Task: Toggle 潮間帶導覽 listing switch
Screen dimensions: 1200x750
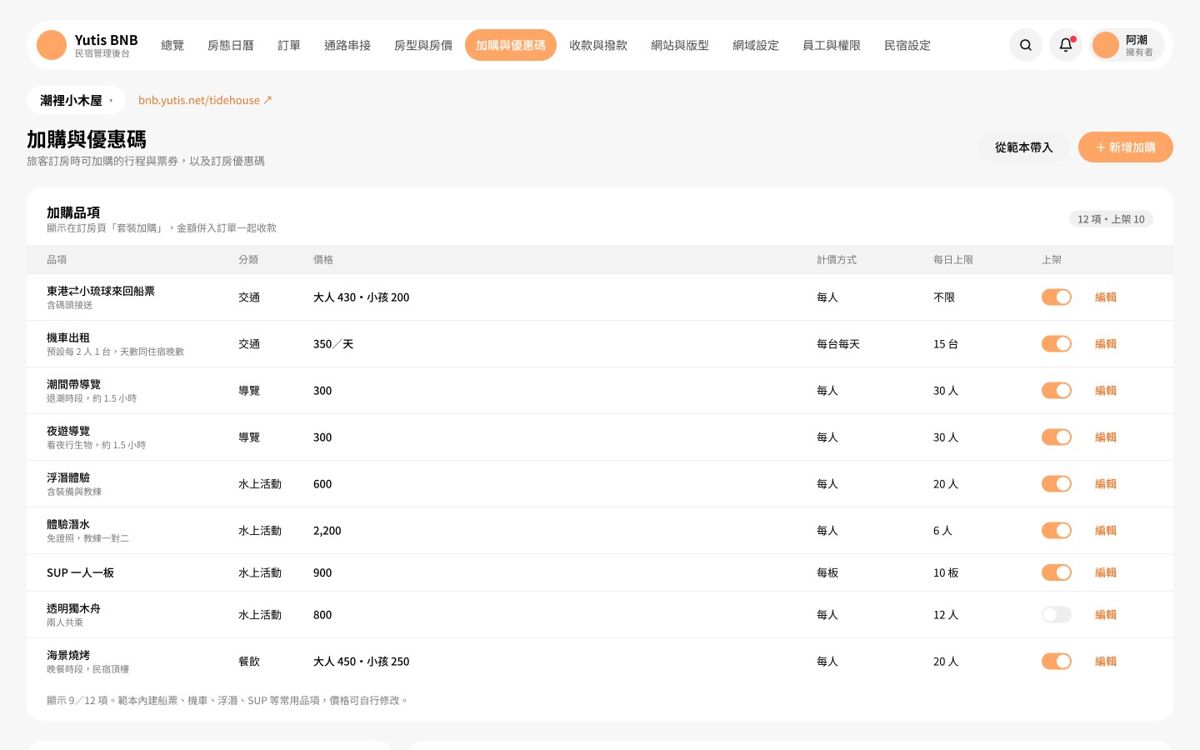Action: click(1056, 390)
